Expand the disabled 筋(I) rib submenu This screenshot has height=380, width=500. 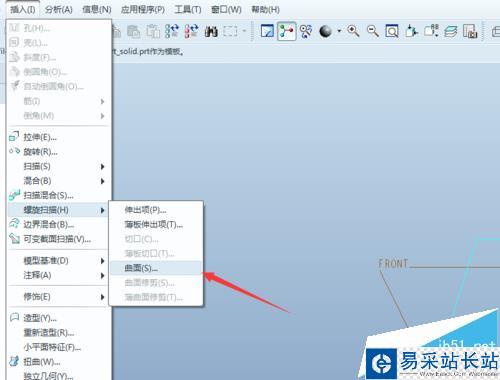point(58,101)
